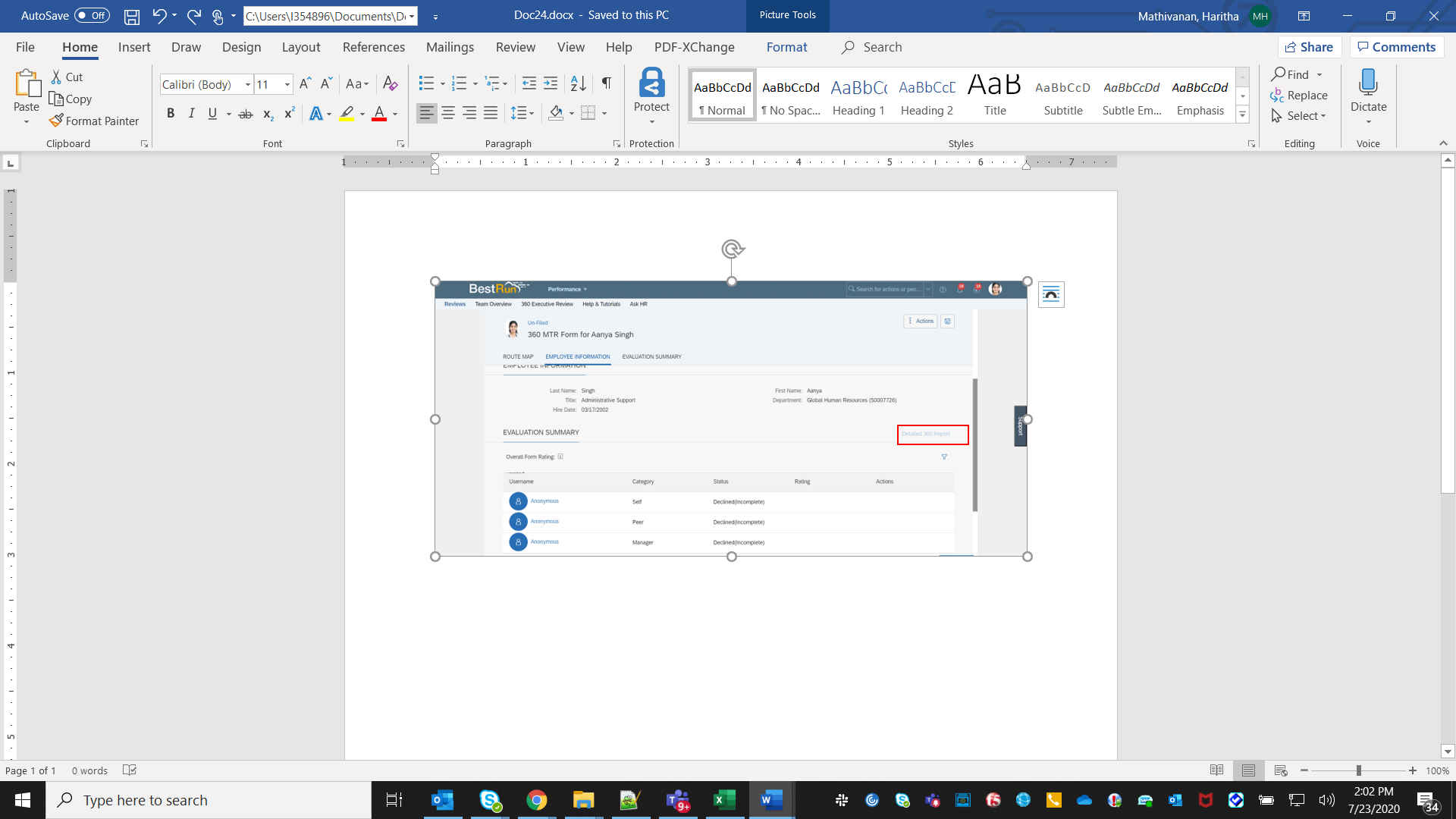Image resolution: width=1456 pixels, height=819 pixels.
Task: Apply superscript formatting
Action: [x=289, y=114]
